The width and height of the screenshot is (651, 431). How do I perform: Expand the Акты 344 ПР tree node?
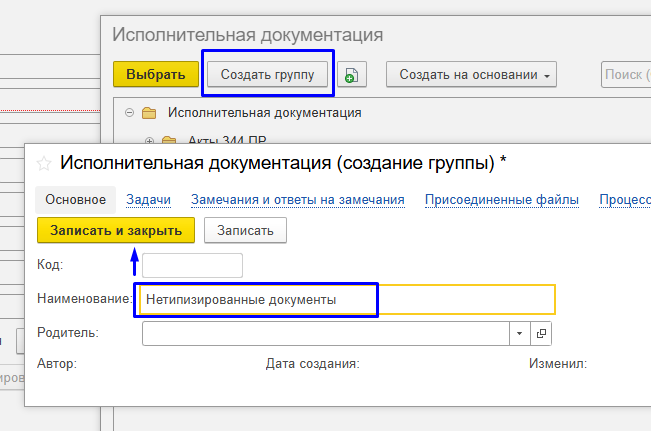pos(149,140)
